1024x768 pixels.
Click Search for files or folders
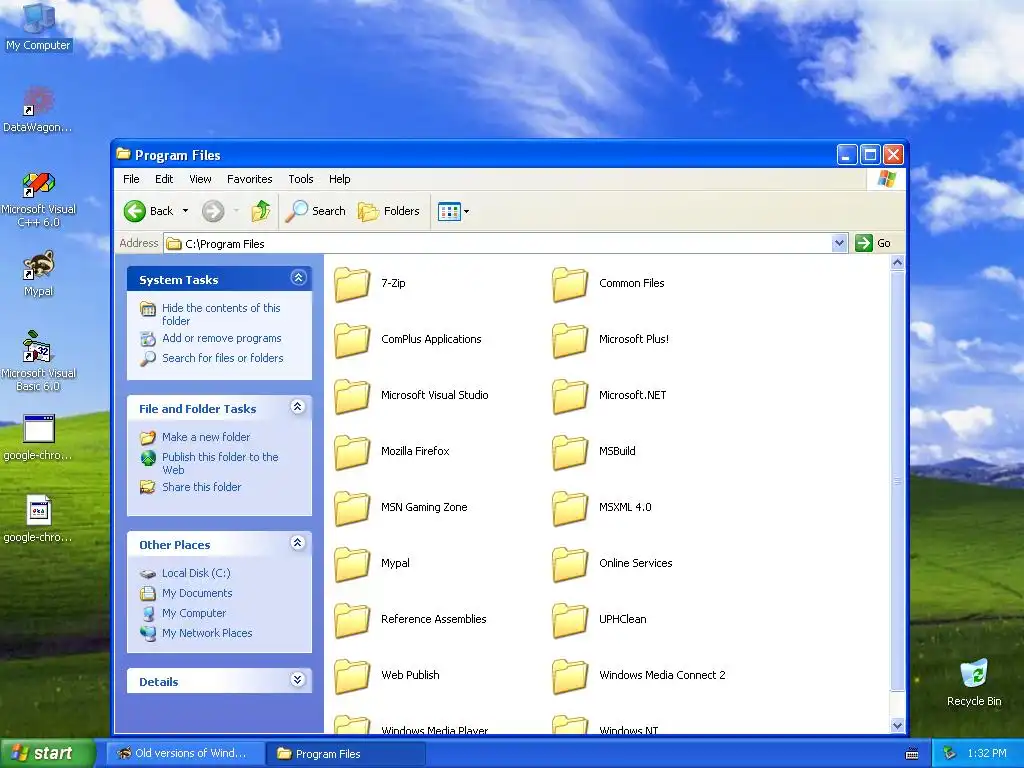point(223,358)
